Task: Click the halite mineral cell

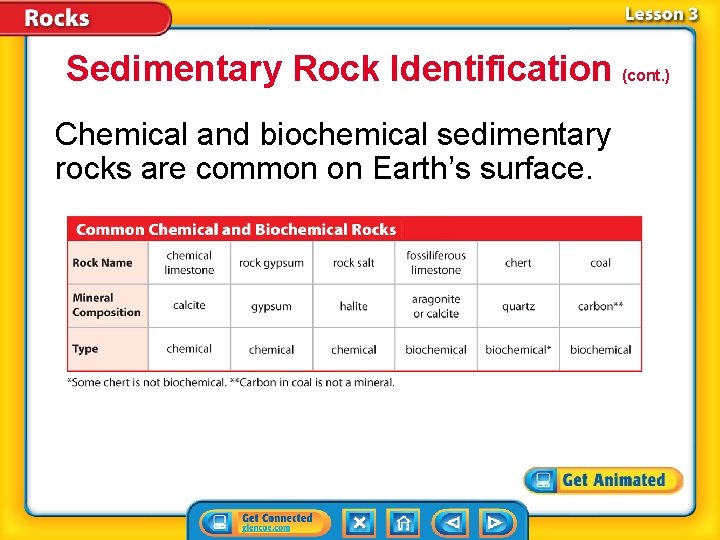Action: pyautogui.click(x=354, y=305)
